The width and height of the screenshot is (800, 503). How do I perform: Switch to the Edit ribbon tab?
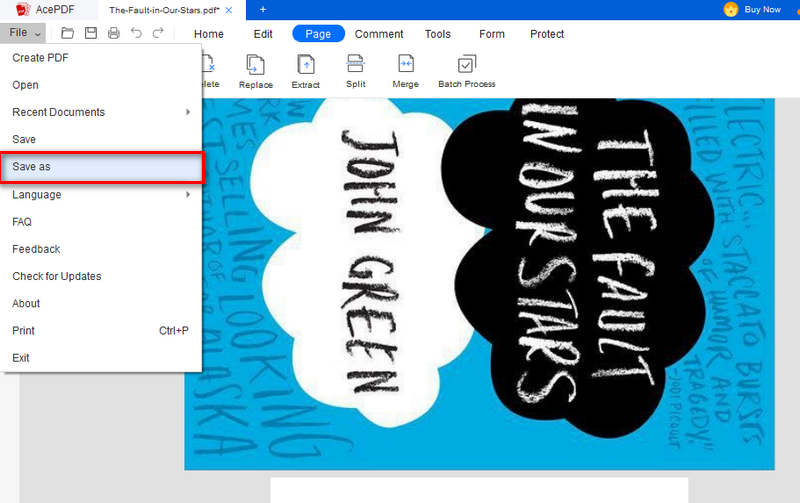[x=263, y=34]
